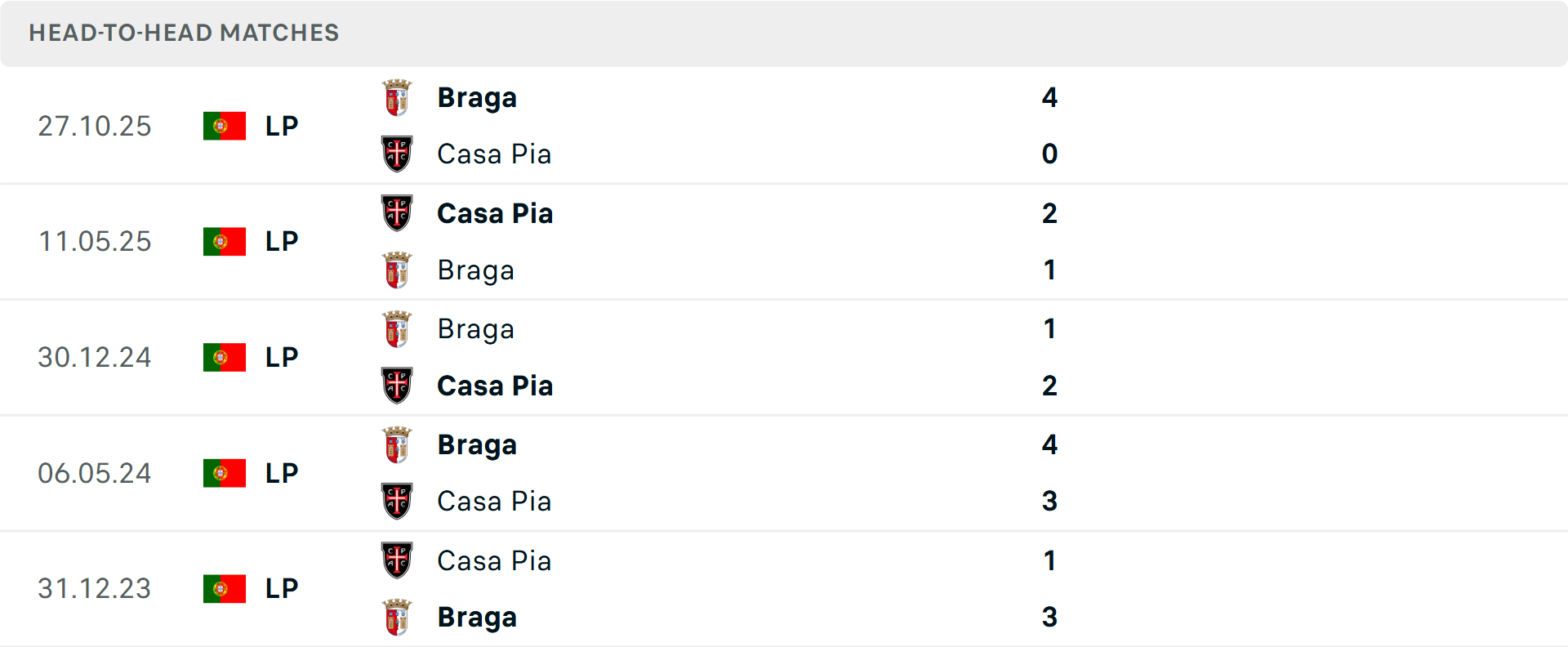The height and width of the screenshot is (647, 1568).
Task: Select the Casa Pia crest logo beside the 0 score row
Action: click(x=397, y=153)
